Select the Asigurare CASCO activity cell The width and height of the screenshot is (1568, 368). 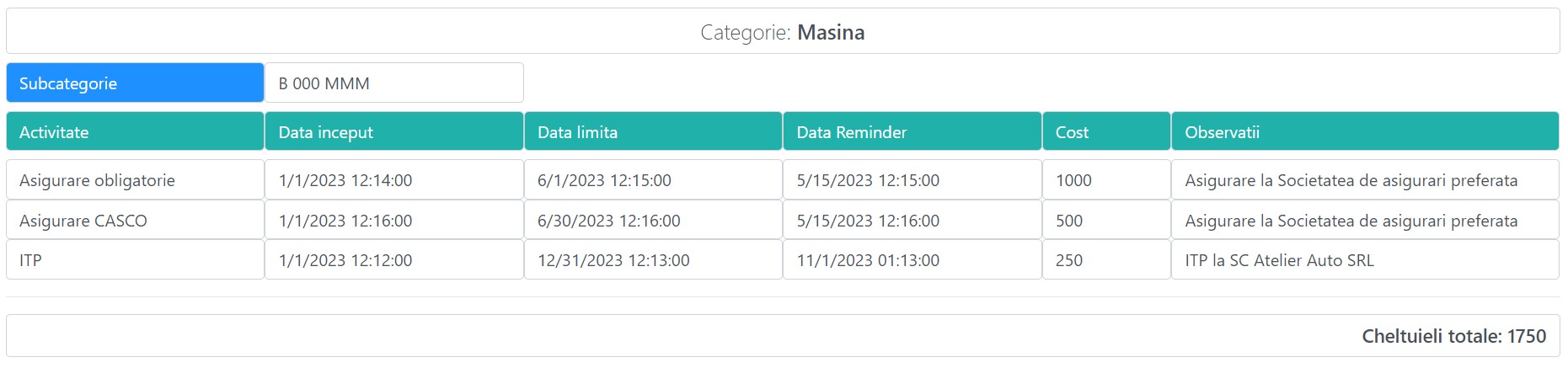pyautogui.click(x=135, y=221)
